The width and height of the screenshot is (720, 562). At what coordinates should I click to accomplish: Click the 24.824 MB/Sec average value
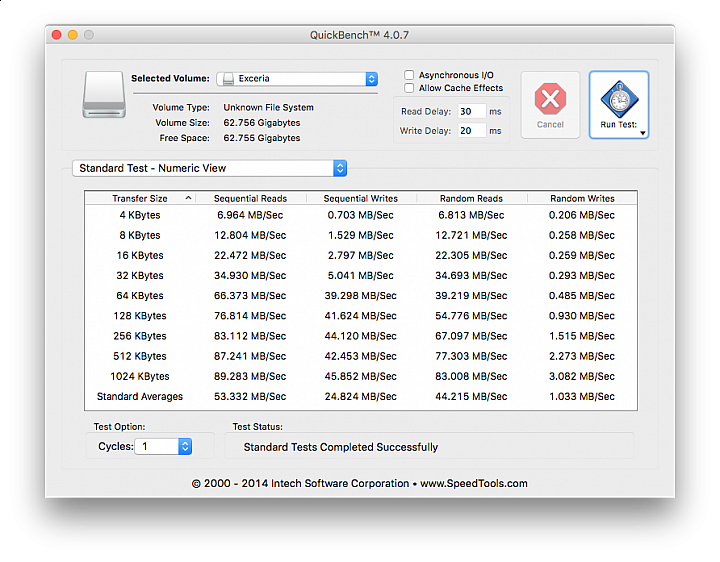360,397
